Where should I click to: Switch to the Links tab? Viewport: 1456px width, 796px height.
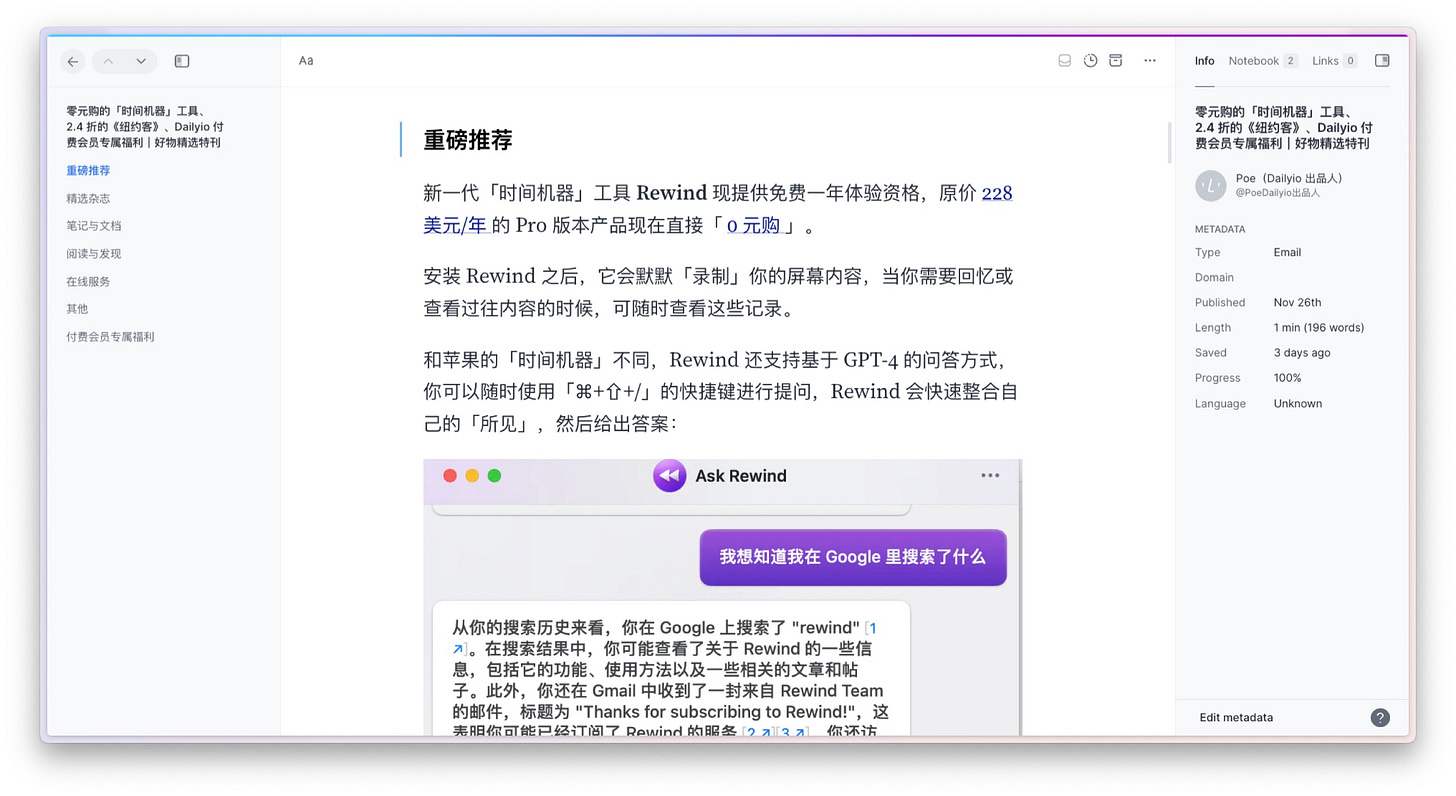pos(1334,61)
